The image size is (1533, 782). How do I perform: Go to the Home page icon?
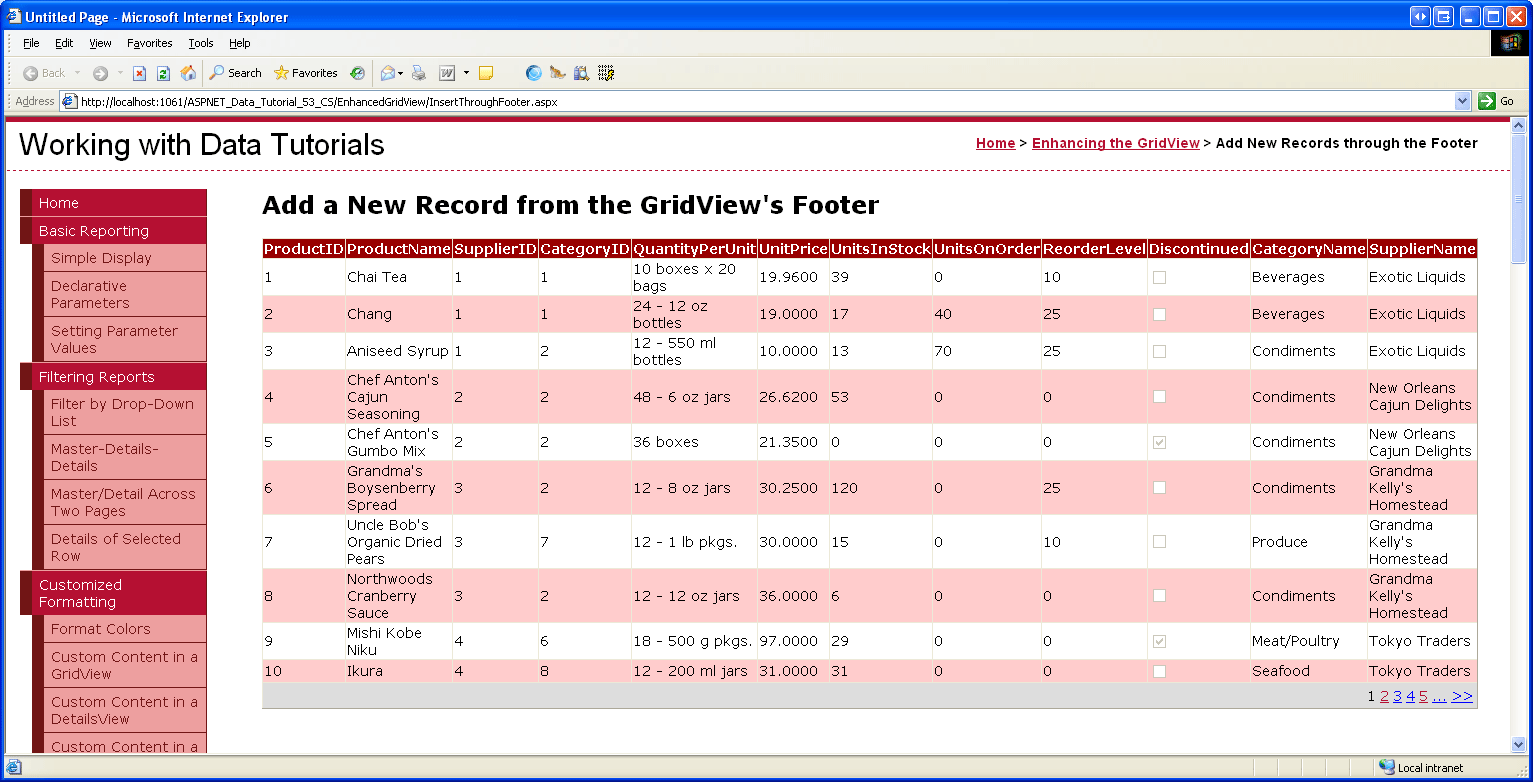[x=188, y=73]
